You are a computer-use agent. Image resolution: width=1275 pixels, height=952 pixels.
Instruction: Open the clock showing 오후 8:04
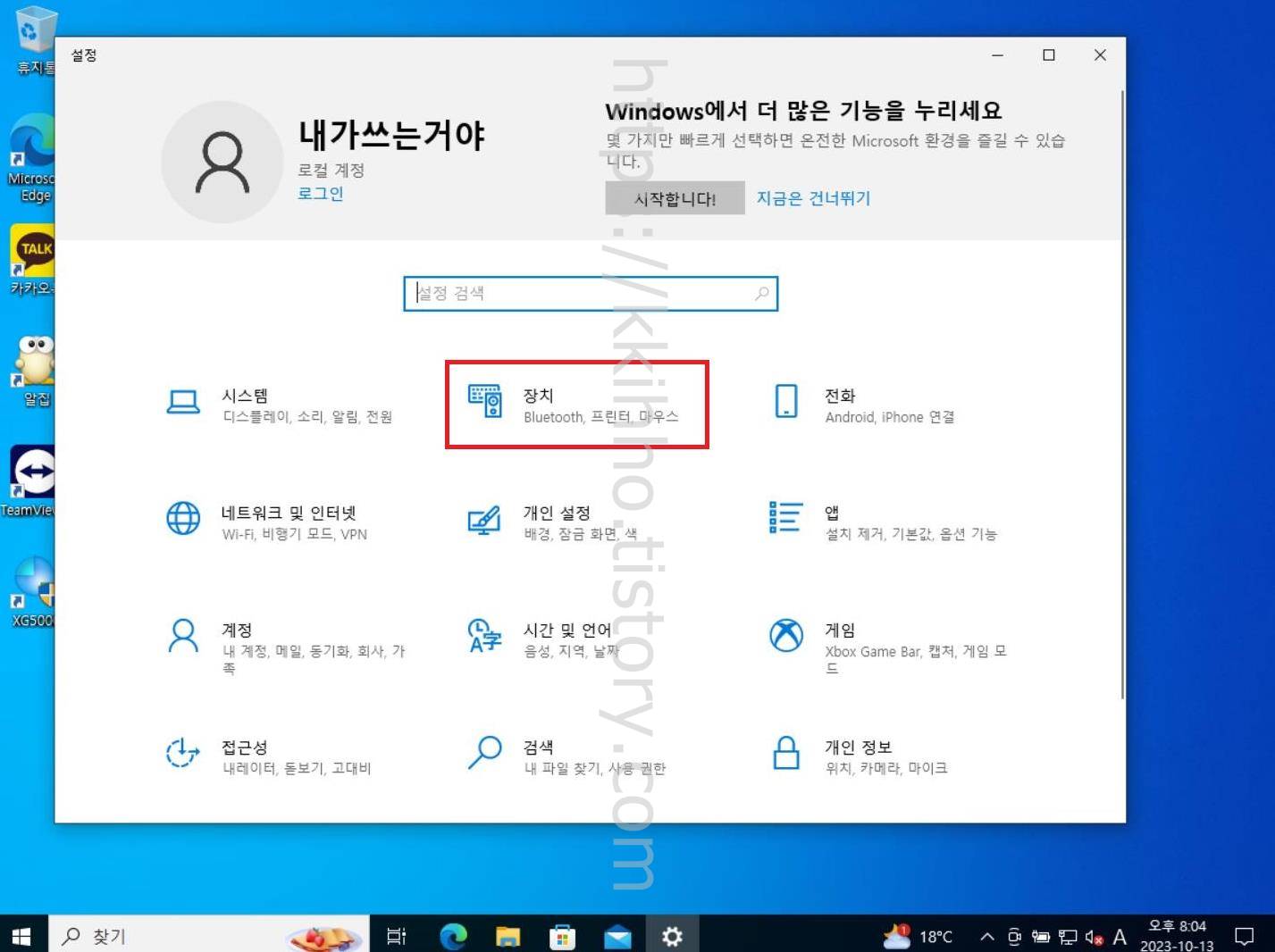tap(1177, 935)
